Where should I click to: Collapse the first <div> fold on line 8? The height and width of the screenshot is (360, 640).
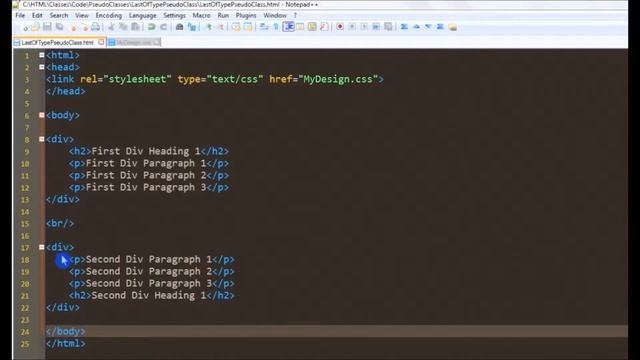tap(42, 139)
